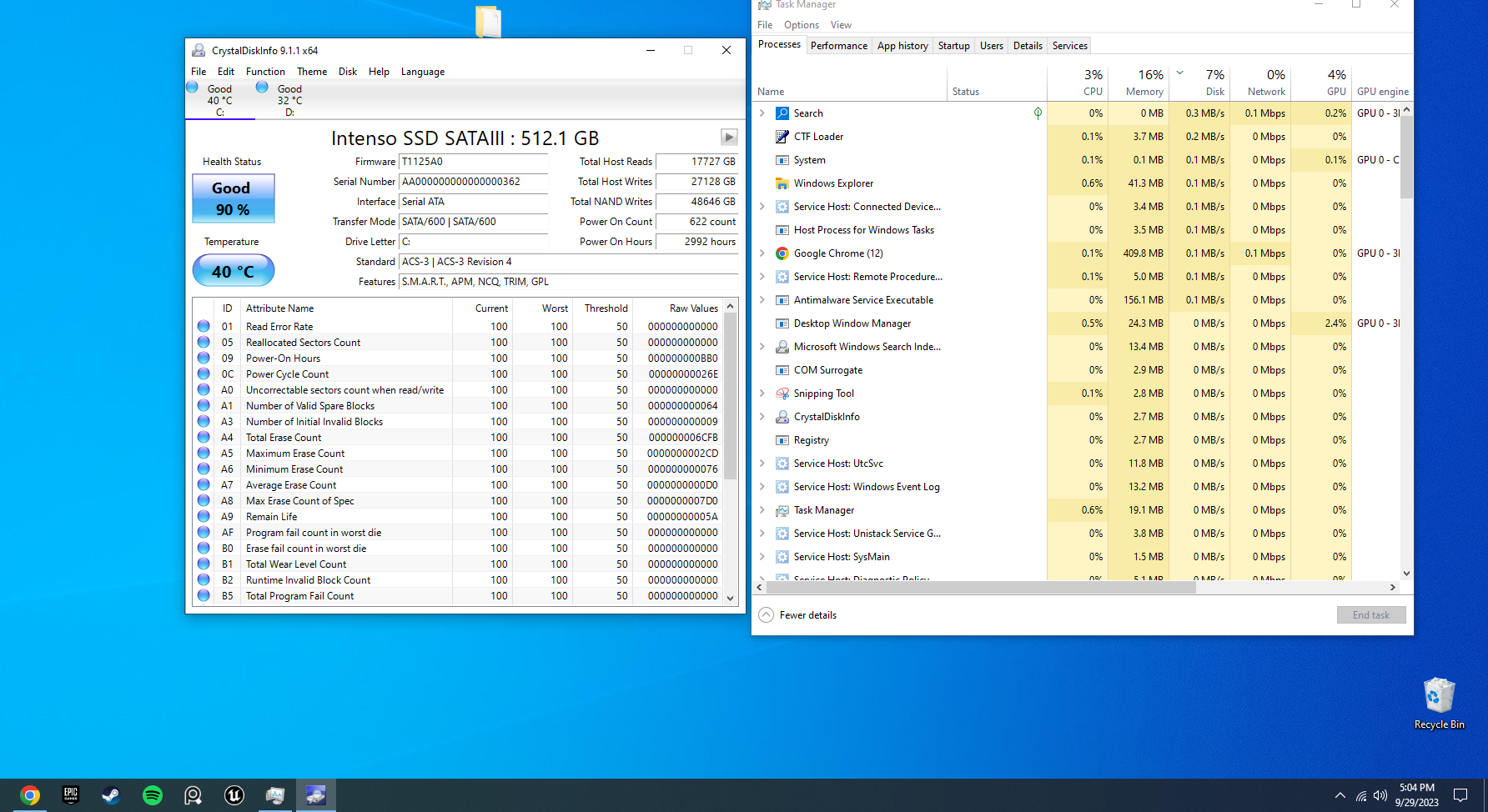This screenshot has width=1488, height=812.
Task: Expand the Antimalware Service Executable group
Action: [762, 300]
